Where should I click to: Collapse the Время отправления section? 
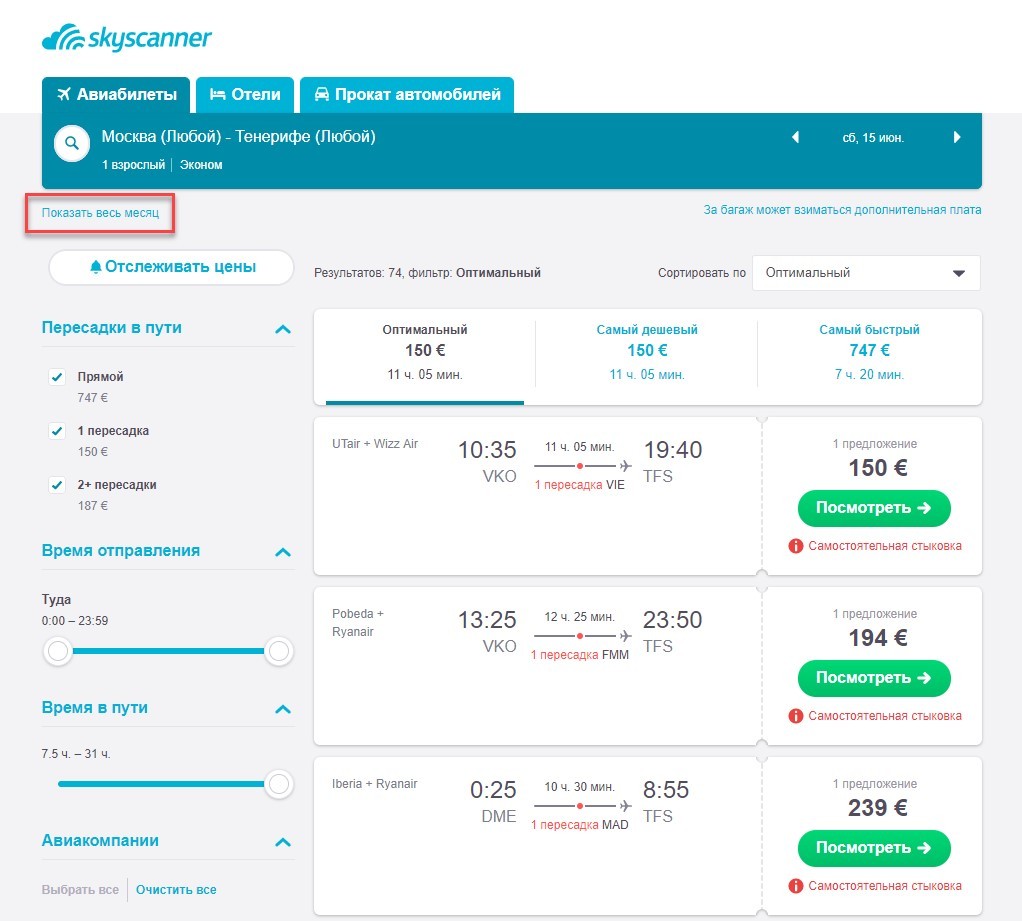click(283, 552)
